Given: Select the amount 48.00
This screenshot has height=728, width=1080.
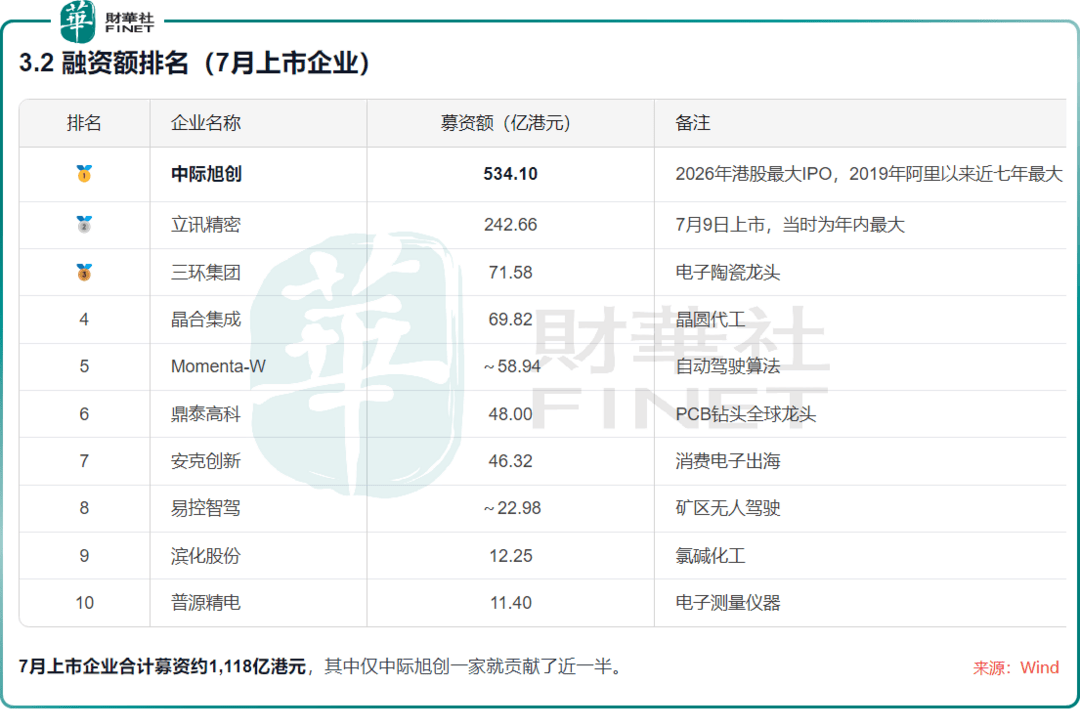Looking at the screenshot, I should point(510,414).
